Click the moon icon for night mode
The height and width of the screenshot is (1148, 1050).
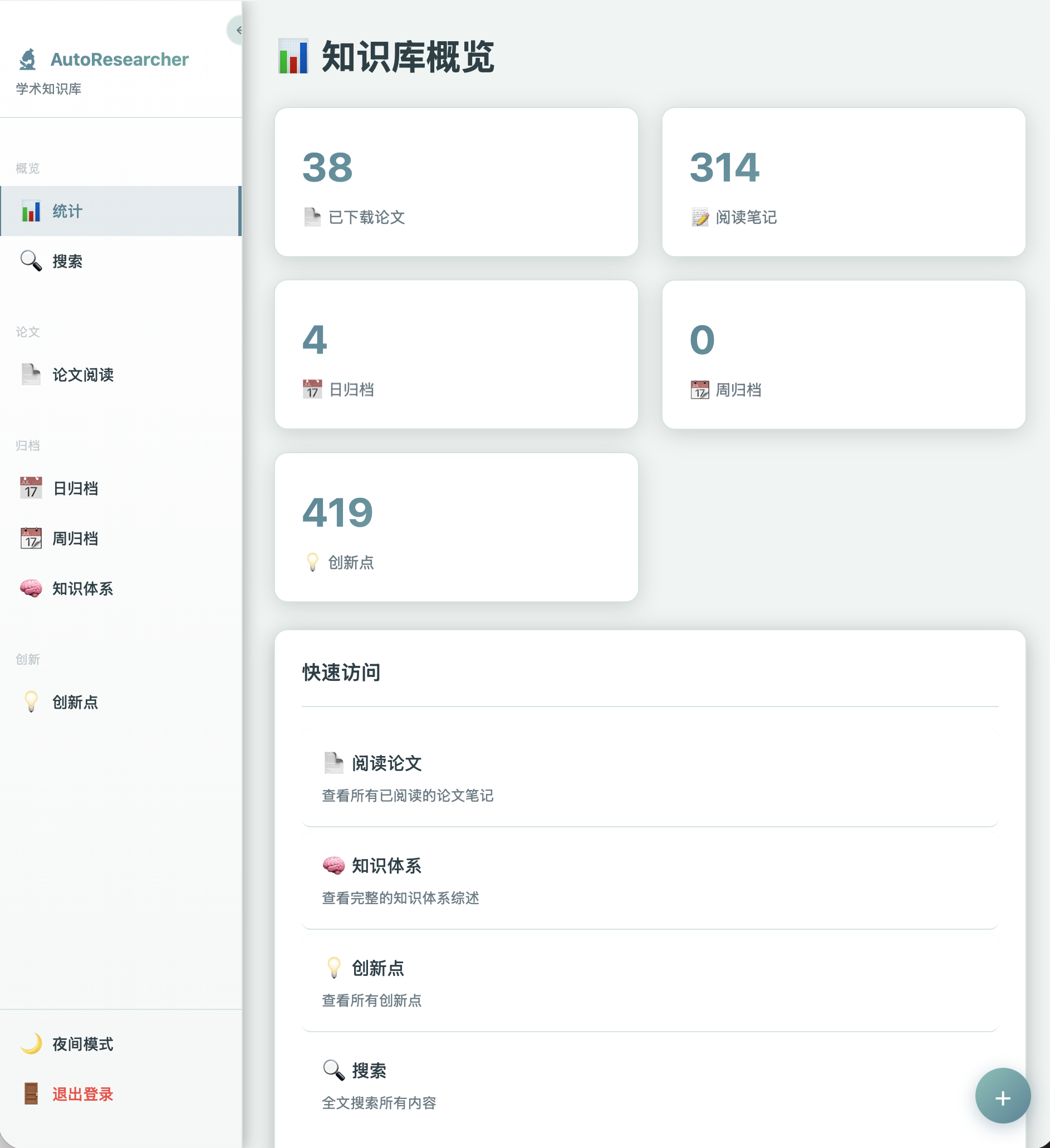point(31,1044)
